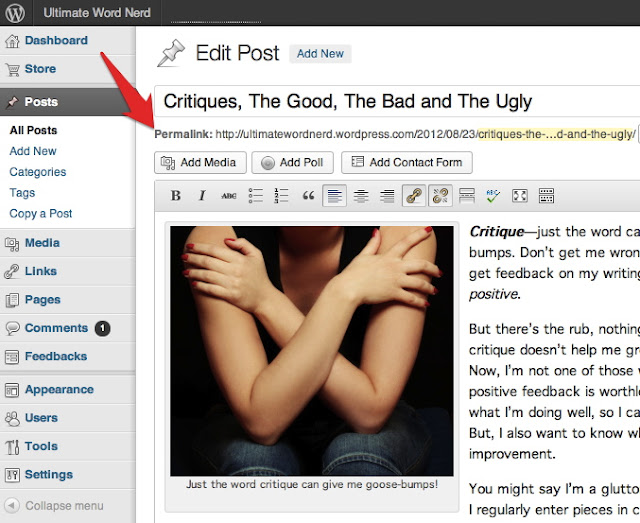Toggle italic formatting
Viewport: 640px width, 523px height.
pyautogui.click(x=202, y=196)
